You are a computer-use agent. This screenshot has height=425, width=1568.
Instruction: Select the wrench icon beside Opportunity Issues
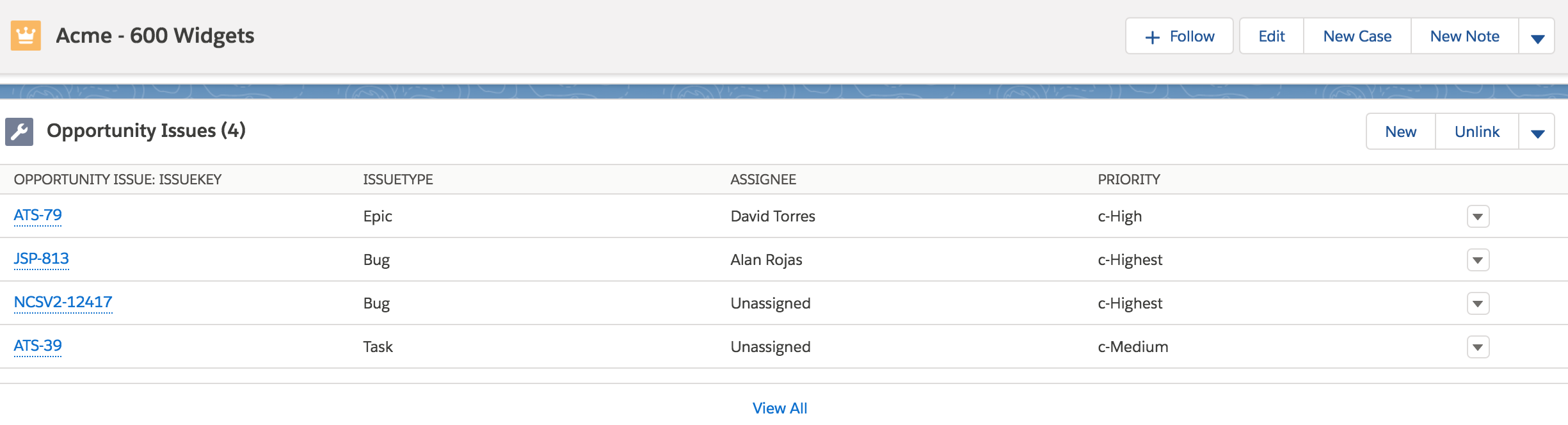click(x=20, y=131)
